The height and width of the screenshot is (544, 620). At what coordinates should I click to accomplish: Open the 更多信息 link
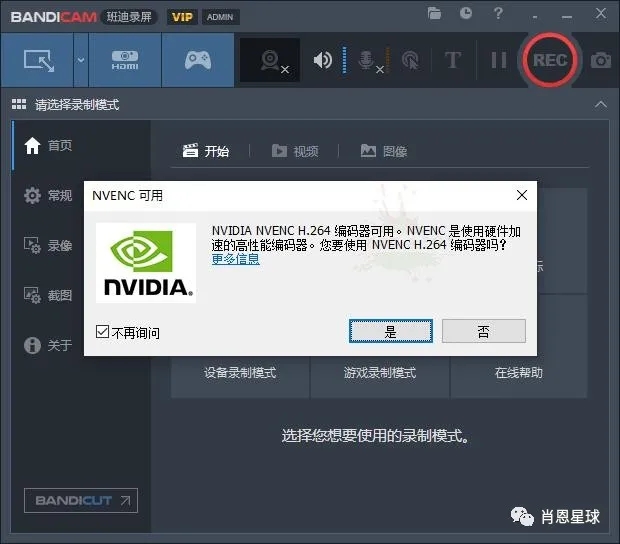(x=236, y=259)
